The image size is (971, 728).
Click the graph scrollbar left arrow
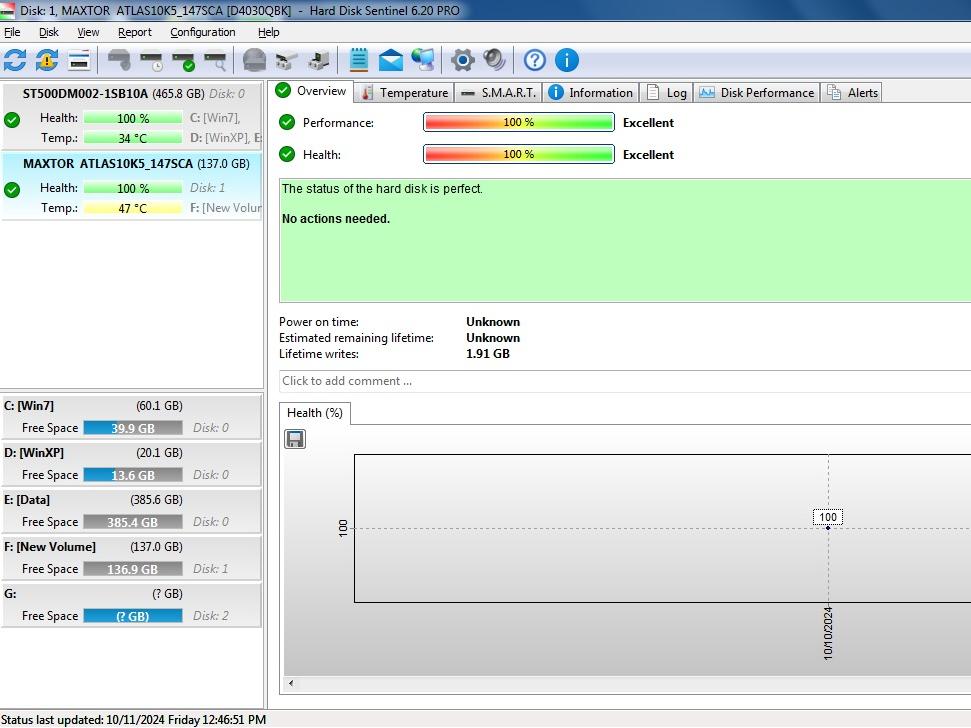[291, 684]
